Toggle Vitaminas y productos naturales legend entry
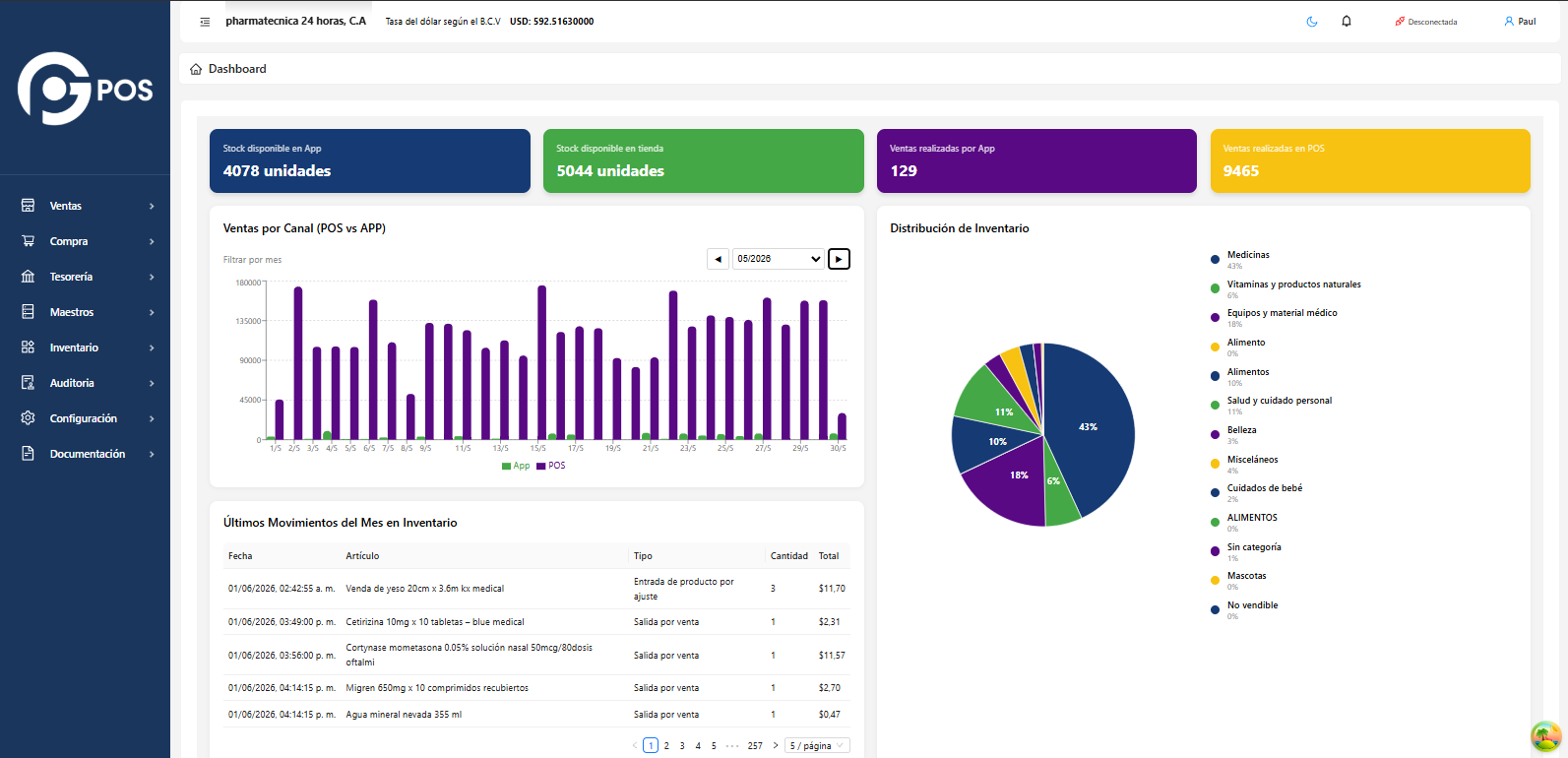Image resolution: width=1568 pixels, height=758 pixels. click(x=1286, y=288)
